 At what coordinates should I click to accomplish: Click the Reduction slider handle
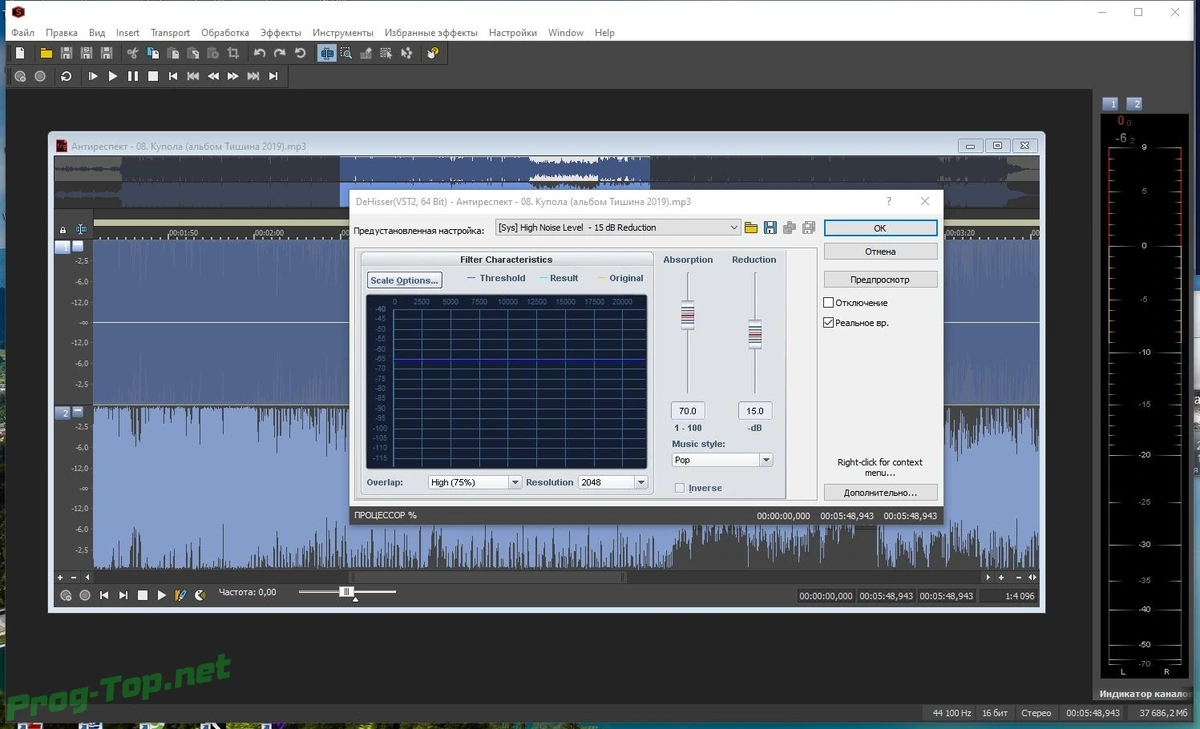[755, 334]
